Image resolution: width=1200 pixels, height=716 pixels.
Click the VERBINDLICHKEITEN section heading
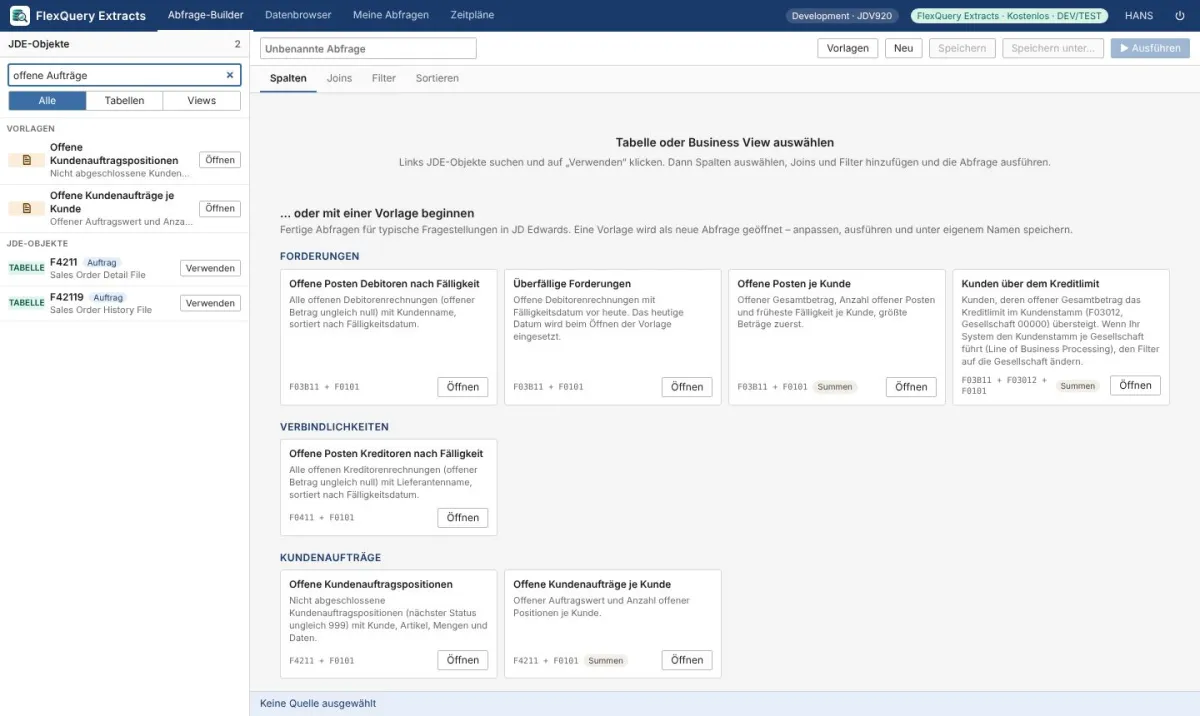pyautogui.click(x=334, y=427)
